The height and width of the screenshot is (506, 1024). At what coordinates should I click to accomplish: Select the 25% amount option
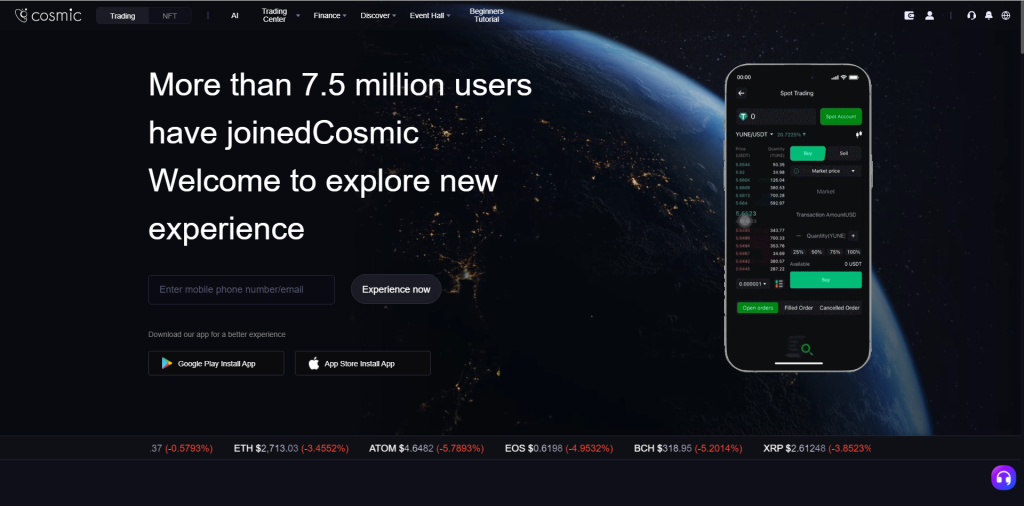tap(798, 252)
